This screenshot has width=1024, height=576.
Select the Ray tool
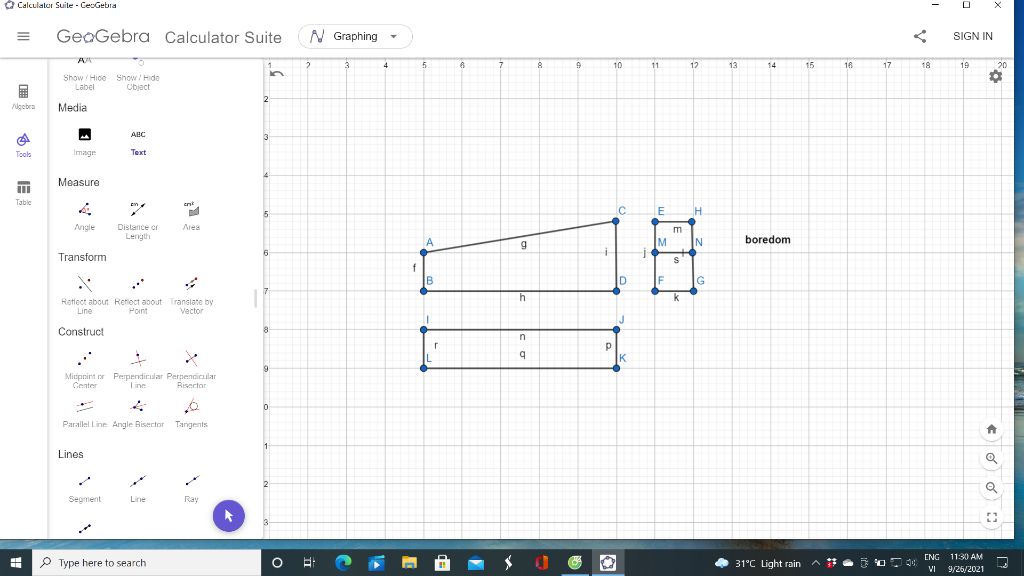[191, 488]
